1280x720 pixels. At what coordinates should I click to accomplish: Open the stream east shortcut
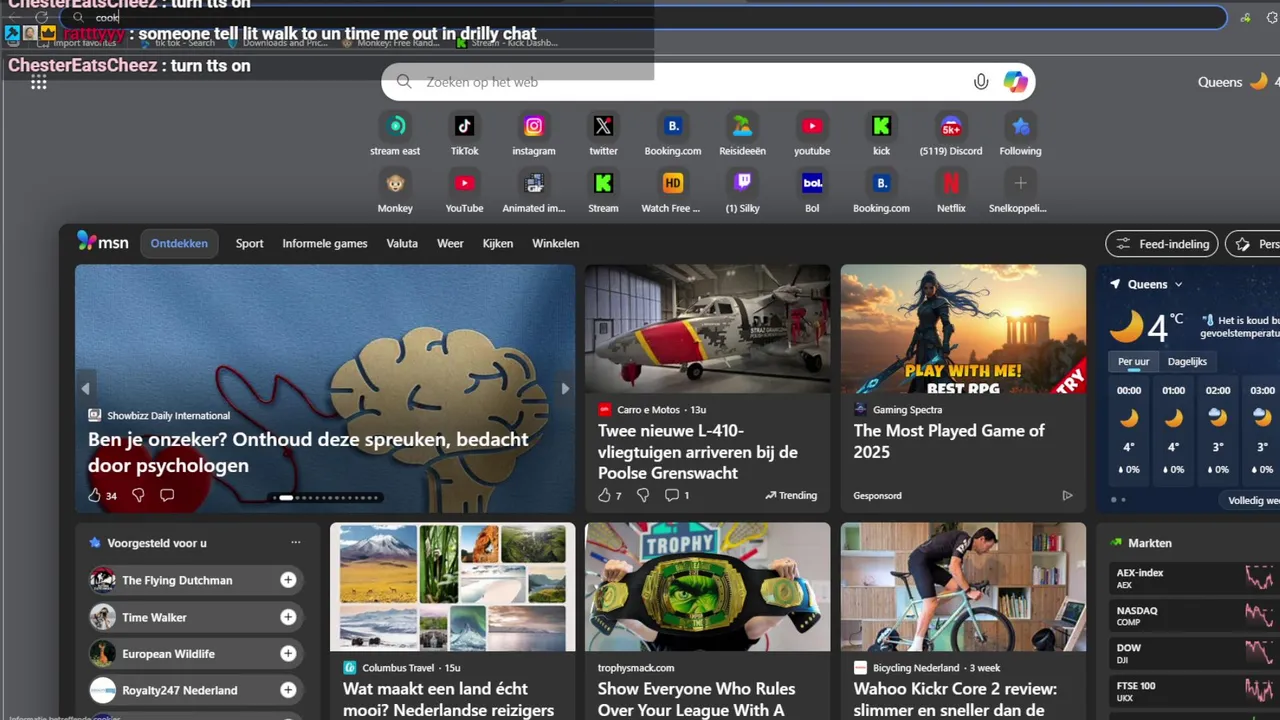tap(395, 126)
